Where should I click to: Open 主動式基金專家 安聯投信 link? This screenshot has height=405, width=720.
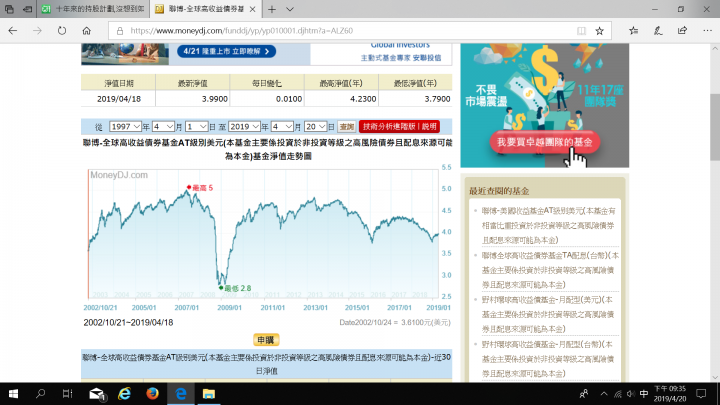pos(400,58)
